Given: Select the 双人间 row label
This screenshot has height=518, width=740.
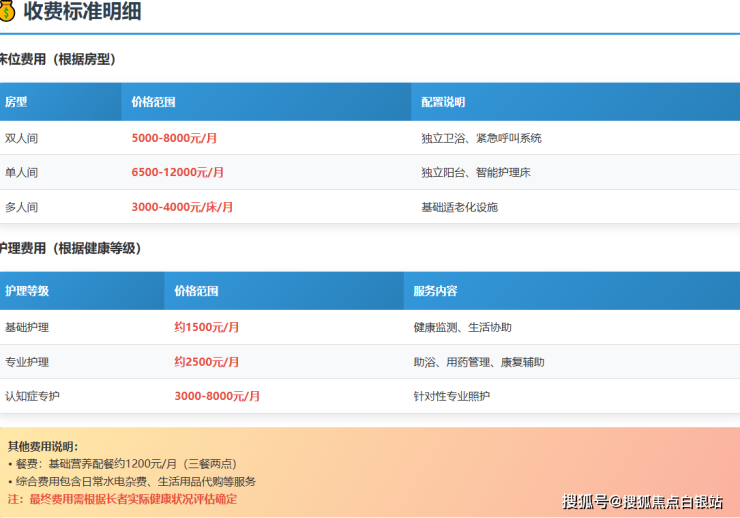Looking at the screenshot, I should (22, 138).
